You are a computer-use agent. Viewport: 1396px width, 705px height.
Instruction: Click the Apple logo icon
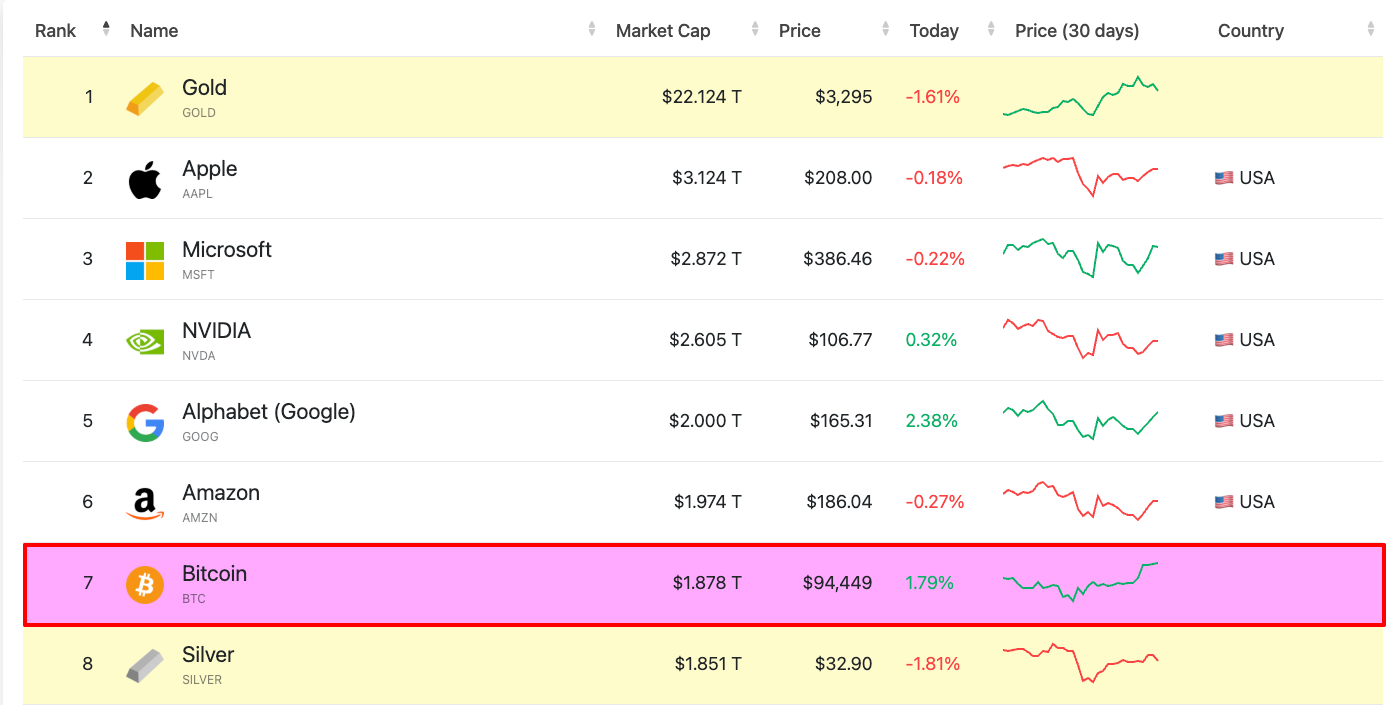click(x=145, y=179)
